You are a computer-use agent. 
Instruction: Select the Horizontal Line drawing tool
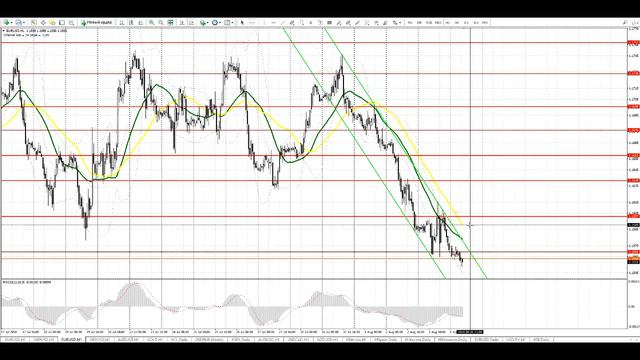pyautogui.click(x=273, y=22)
